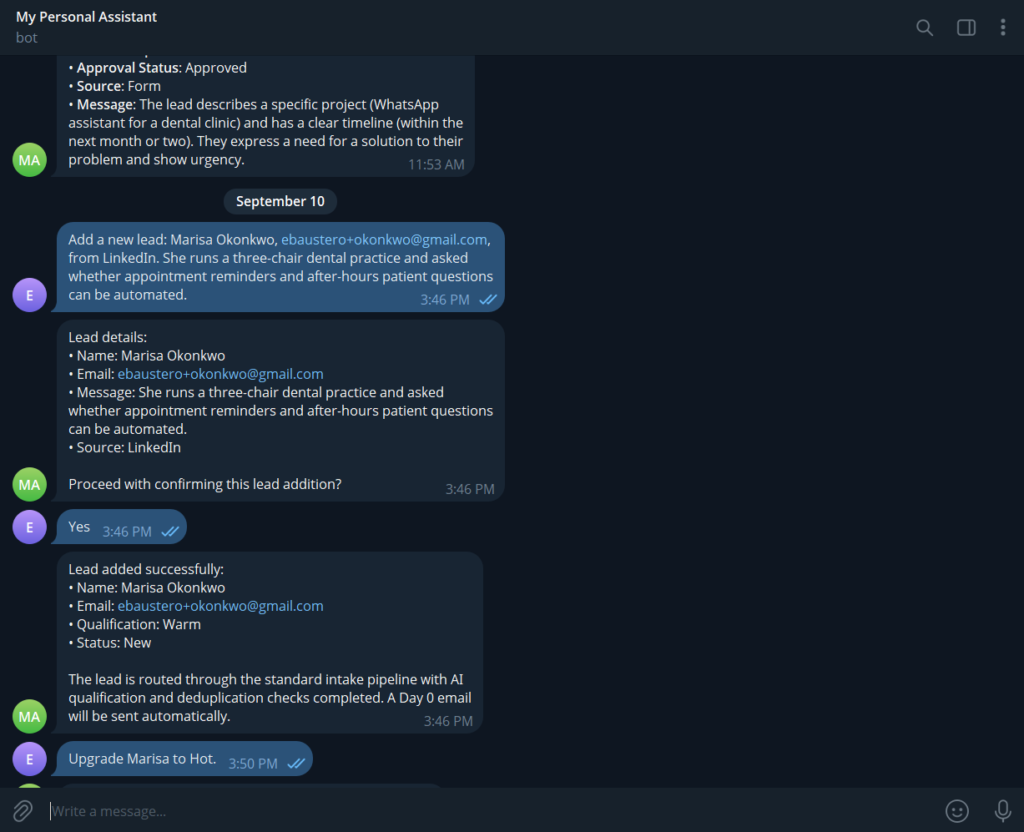Open the three-dot more options menu

[x=1002, y=27]
